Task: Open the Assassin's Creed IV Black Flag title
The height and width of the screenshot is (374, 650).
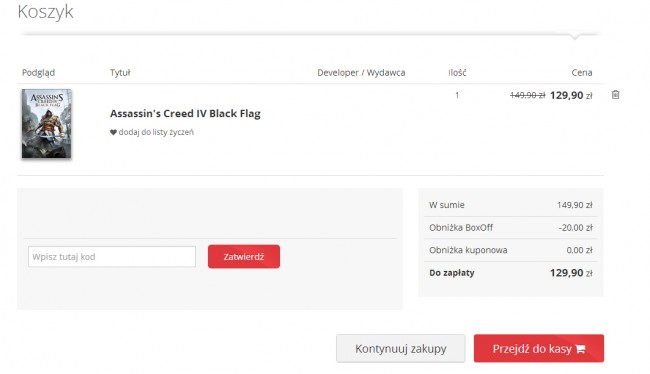Action: pyautogui.click(x=185, y=113)
